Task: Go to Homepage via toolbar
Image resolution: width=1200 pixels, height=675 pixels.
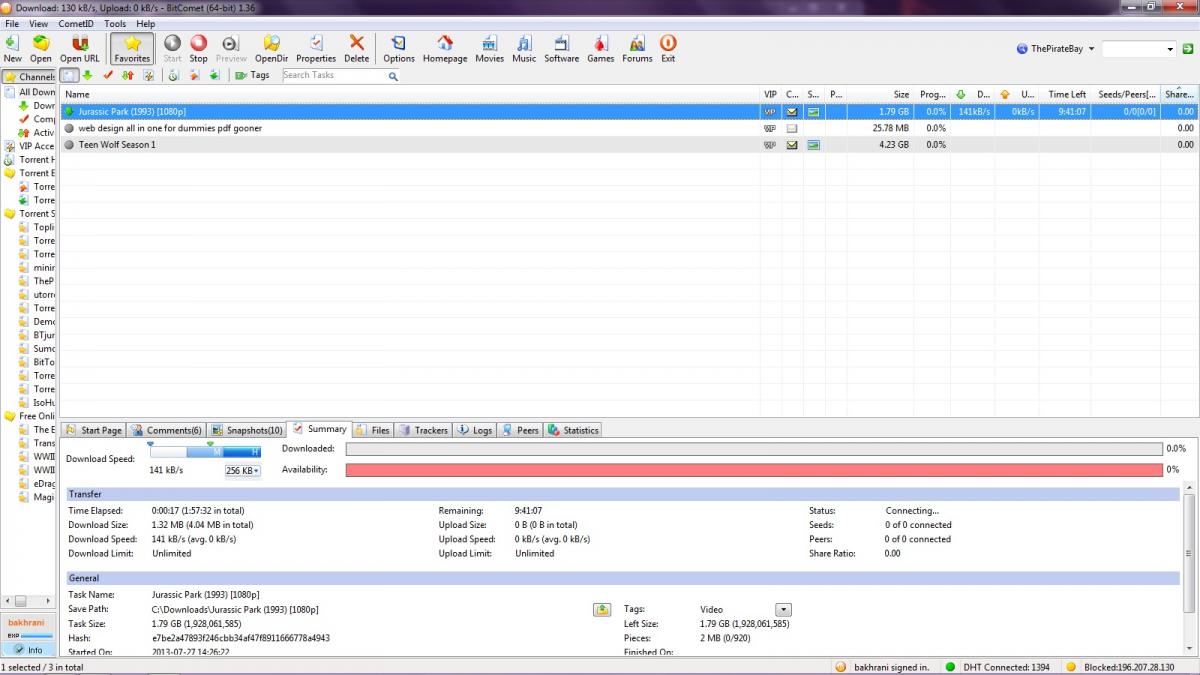Action: click(445, 48)
